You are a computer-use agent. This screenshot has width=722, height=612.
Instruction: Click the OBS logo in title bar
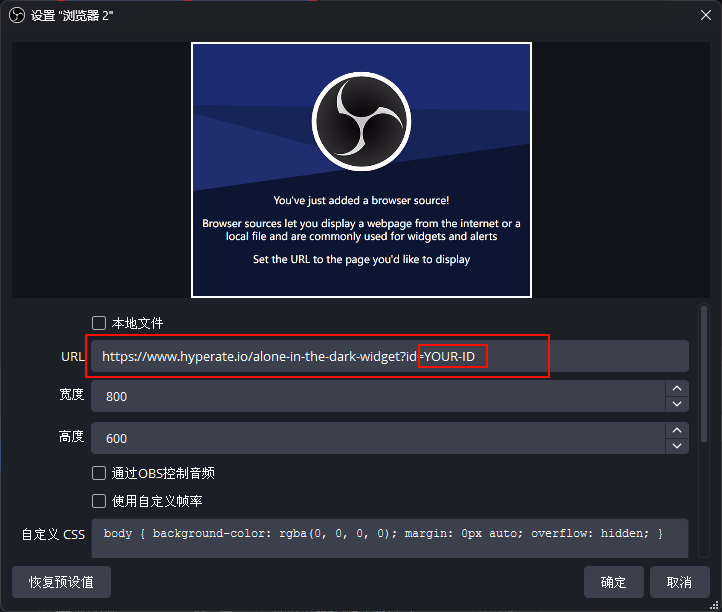click(17, 15)
